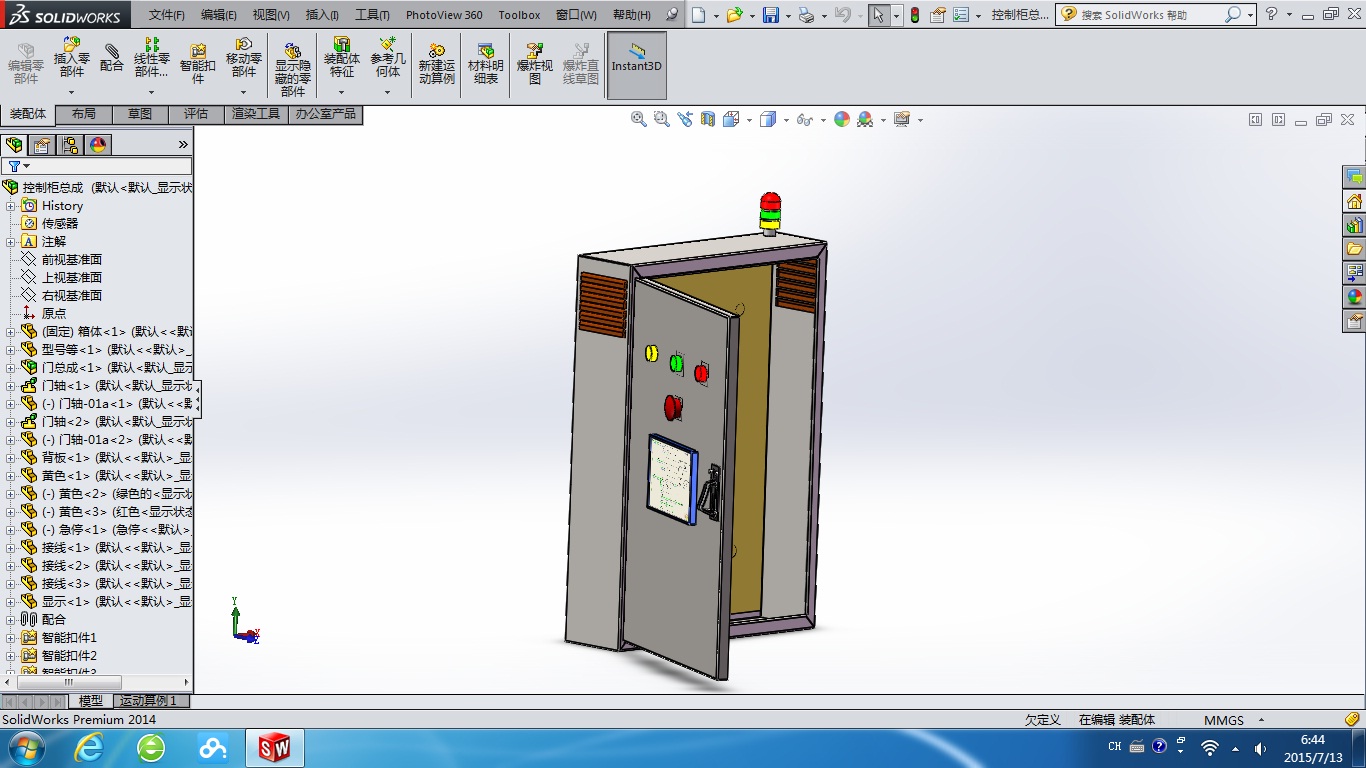Viewport: 1366px width, 768px height.
Task: Select the 配合 (Mate) tool
Action: pos(112,57)
